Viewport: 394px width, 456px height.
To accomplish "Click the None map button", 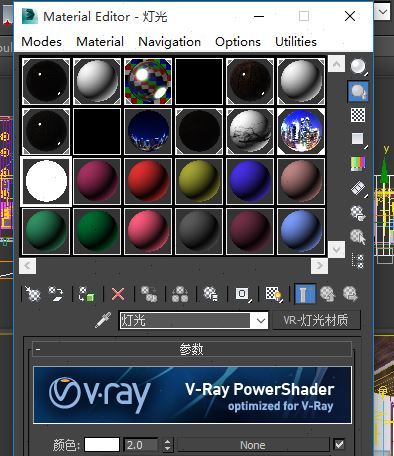I will click(x=253, y=445).
